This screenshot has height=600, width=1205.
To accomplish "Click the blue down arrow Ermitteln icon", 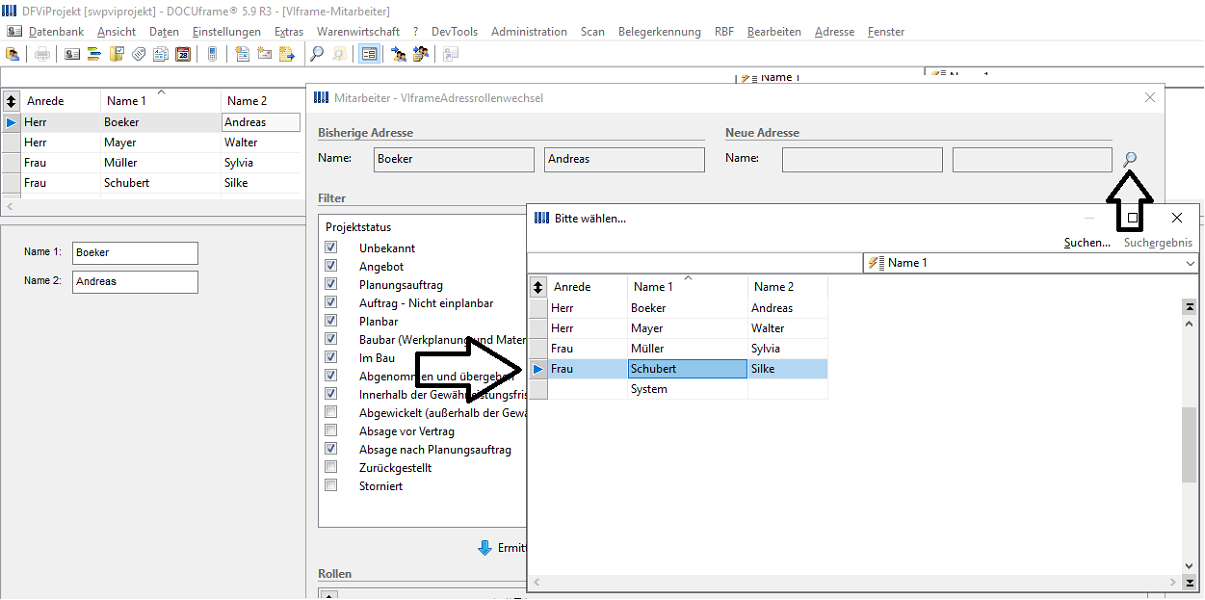I will pos(485,548).
